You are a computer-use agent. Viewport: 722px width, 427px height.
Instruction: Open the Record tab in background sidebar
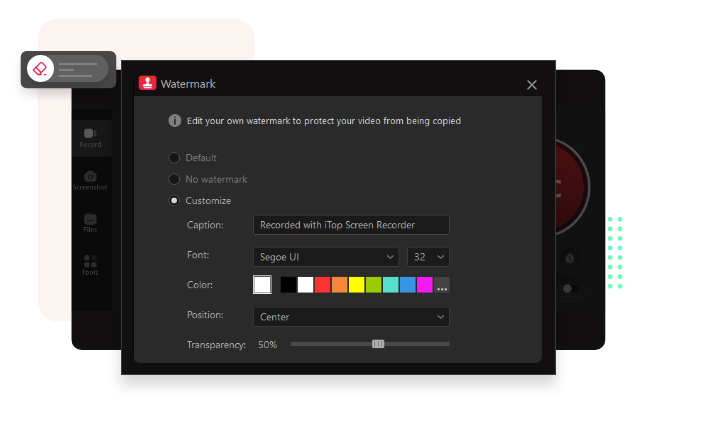90,138
